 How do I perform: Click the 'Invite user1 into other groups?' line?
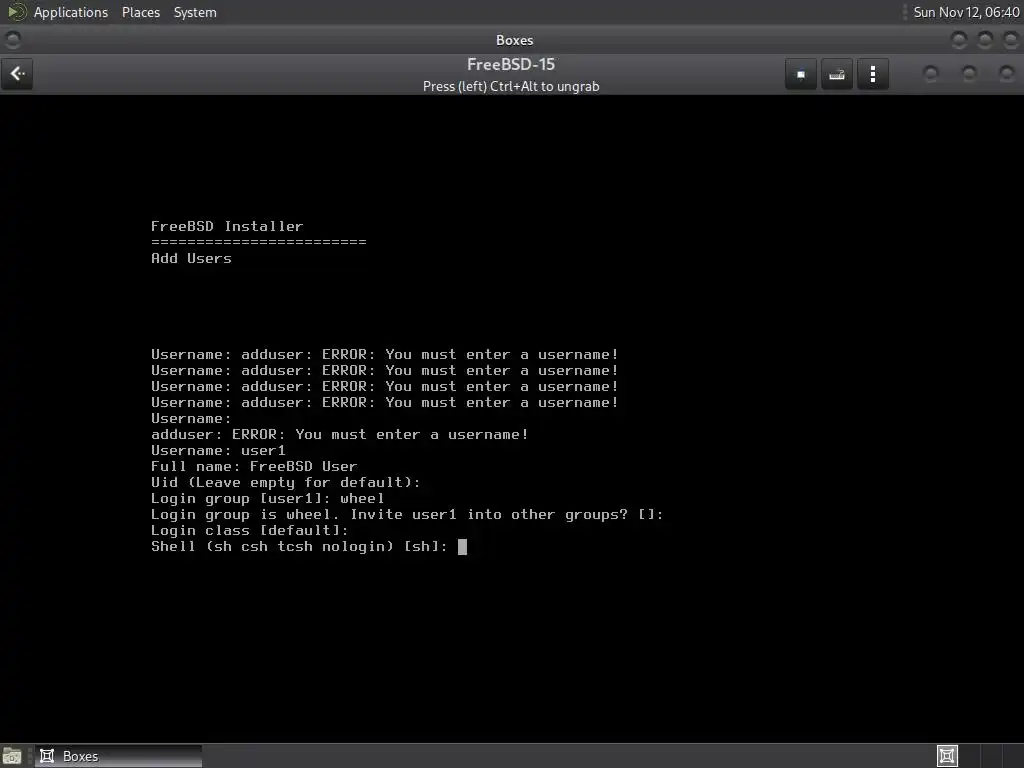[408, 515]
